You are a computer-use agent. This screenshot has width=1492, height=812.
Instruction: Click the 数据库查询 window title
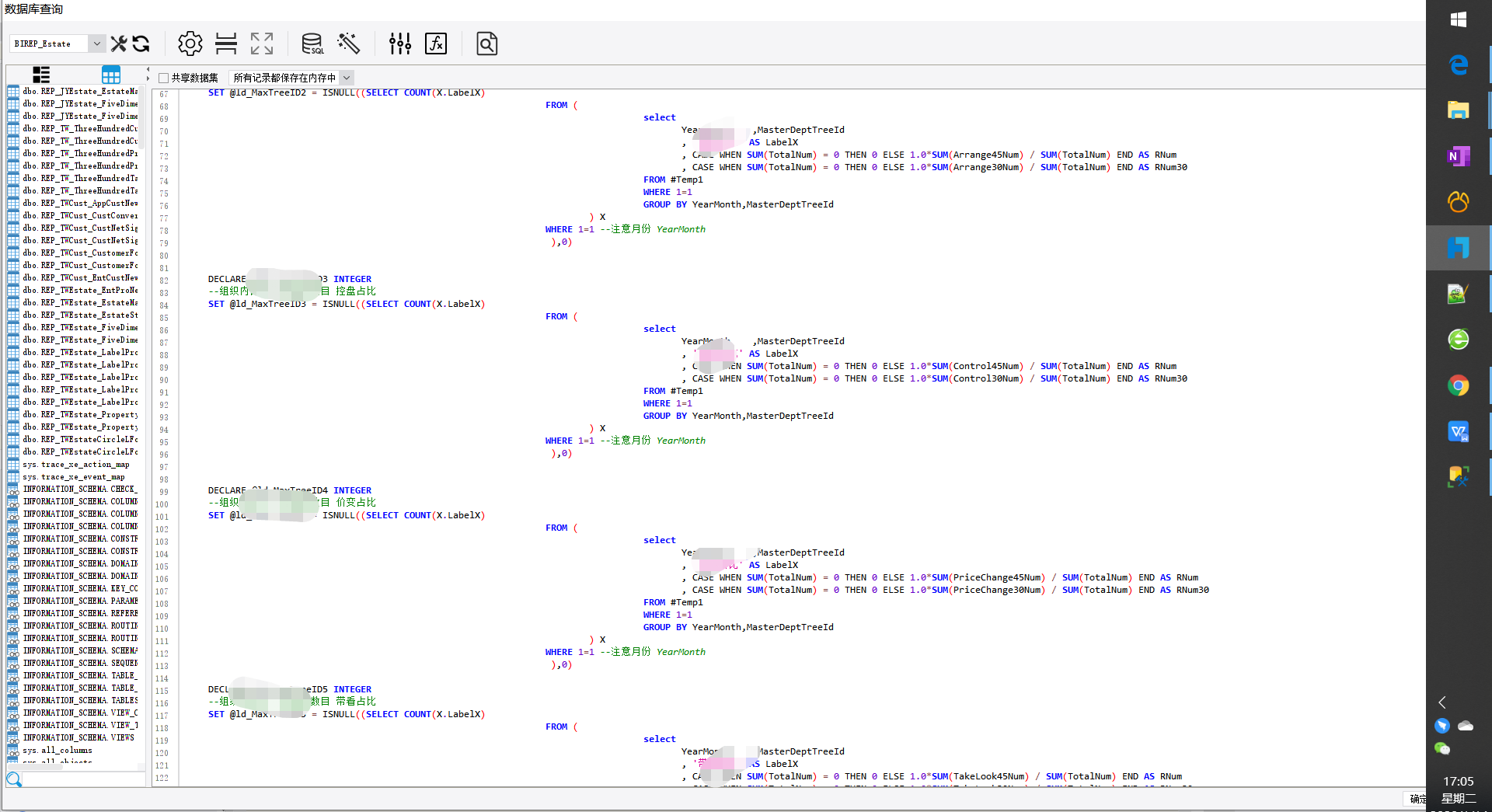(x=34, y=9)
